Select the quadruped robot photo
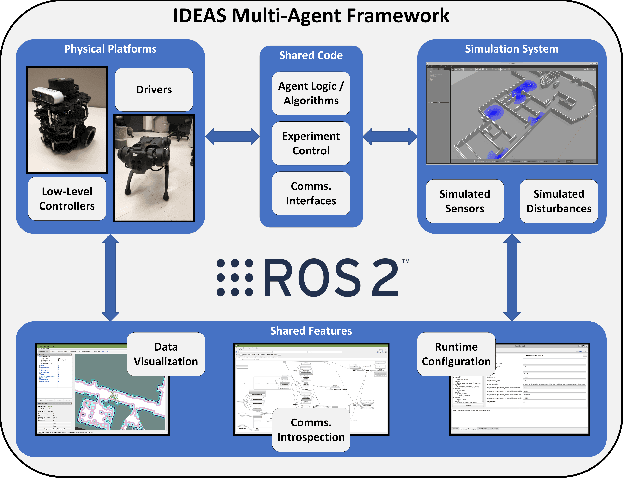This screenshot has width=624, height=478. tap(157, 167)
